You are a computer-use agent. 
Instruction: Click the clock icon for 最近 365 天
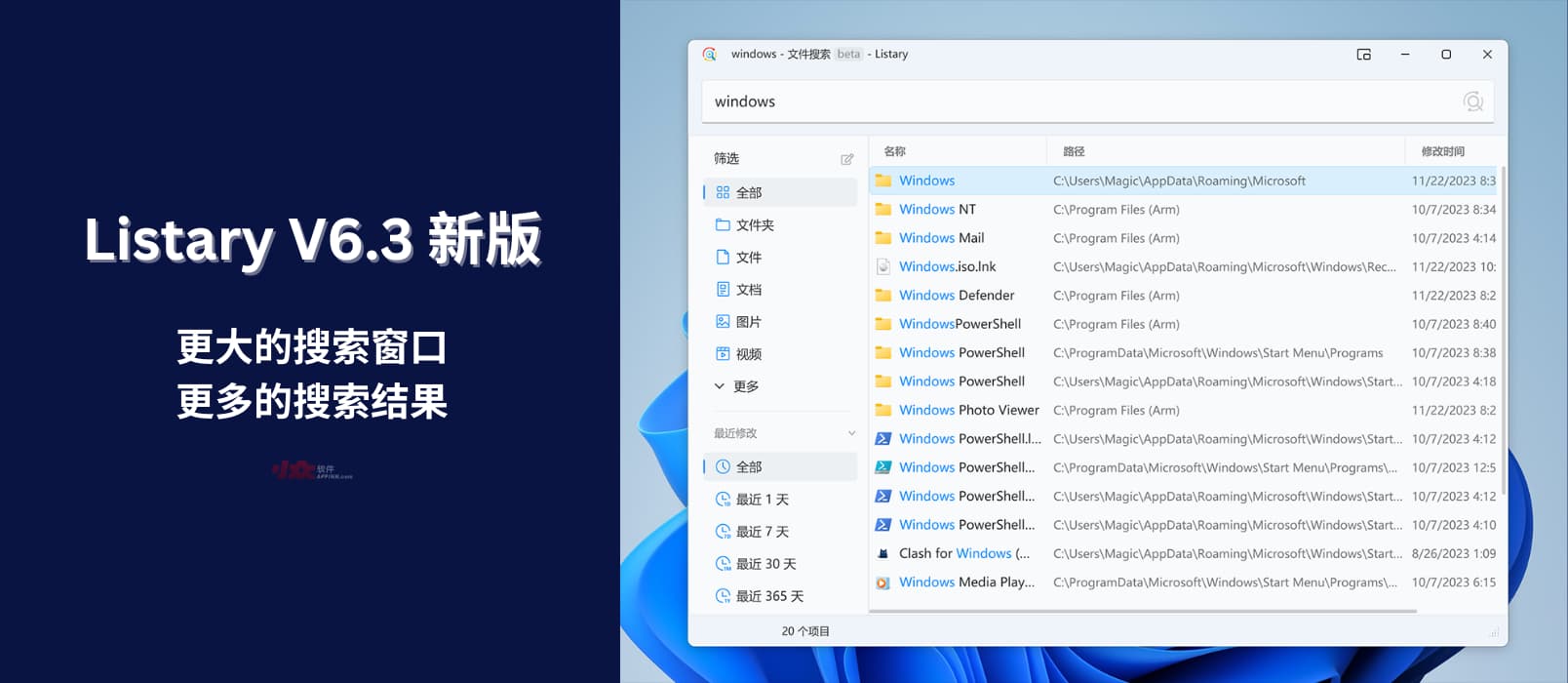coord(723,596)
